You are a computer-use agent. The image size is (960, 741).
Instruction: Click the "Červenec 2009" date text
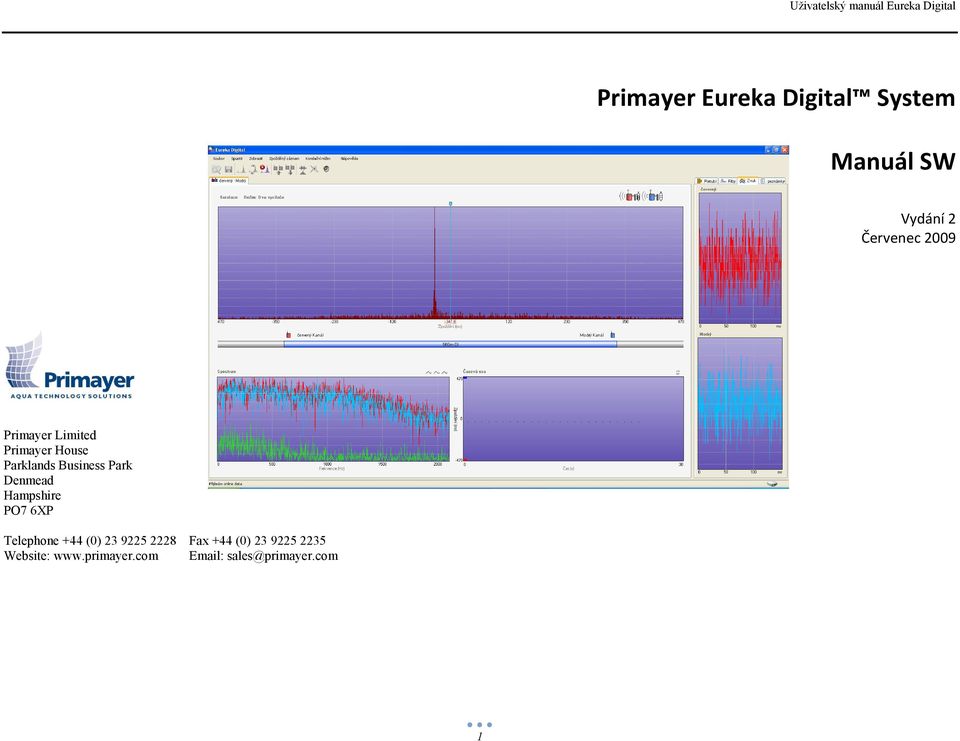point(908,238)
